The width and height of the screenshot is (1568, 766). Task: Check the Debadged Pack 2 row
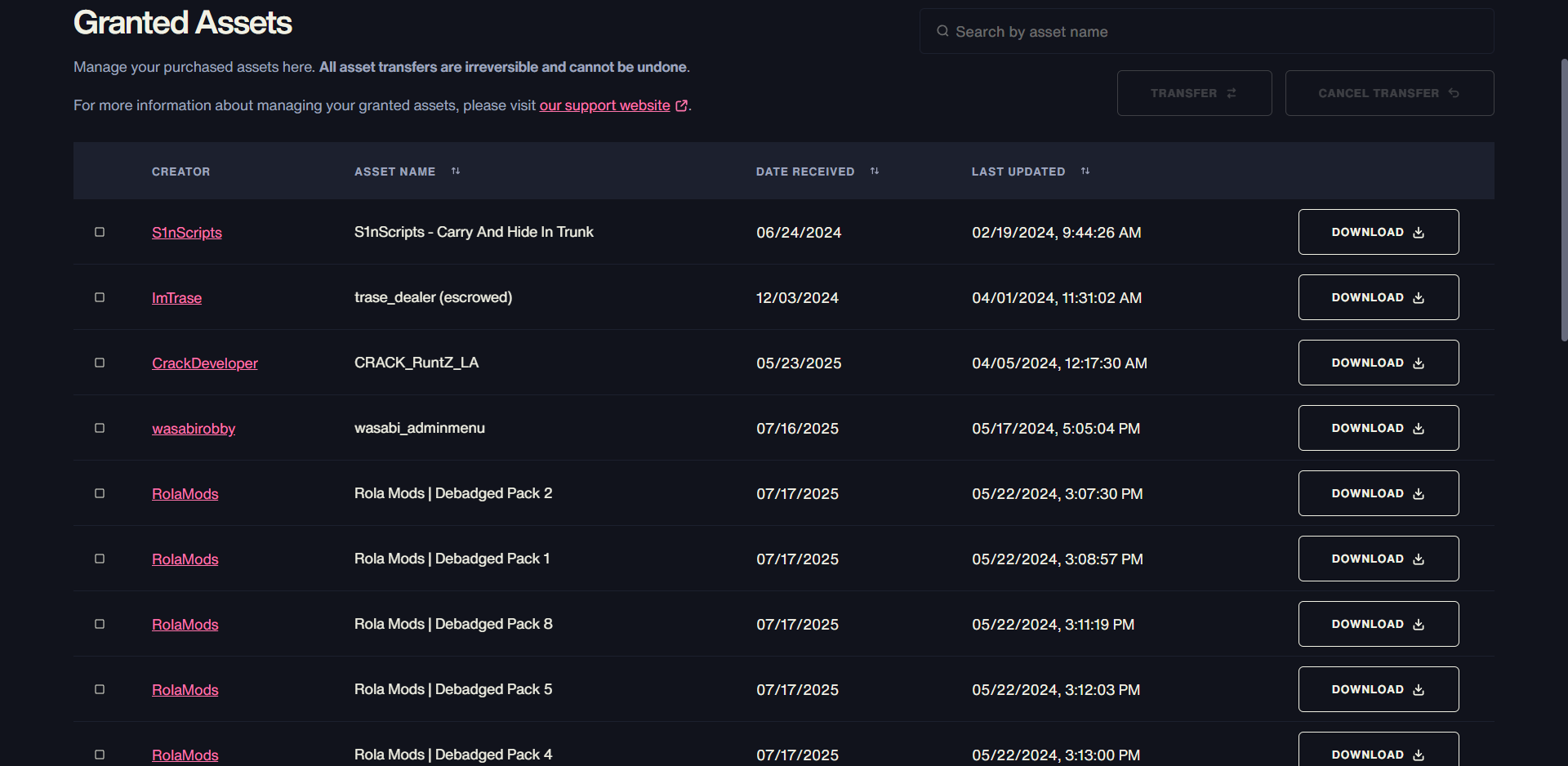coord(100,493)
